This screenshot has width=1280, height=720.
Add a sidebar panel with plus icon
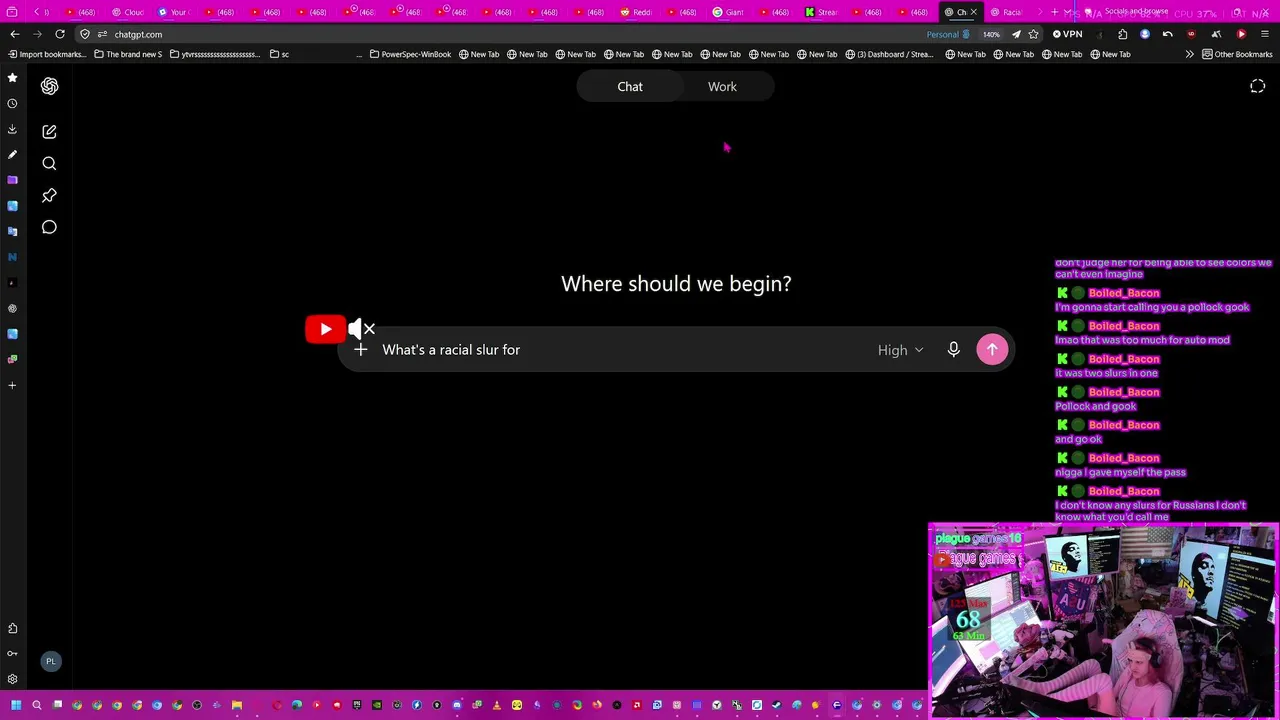pos(12,385)
